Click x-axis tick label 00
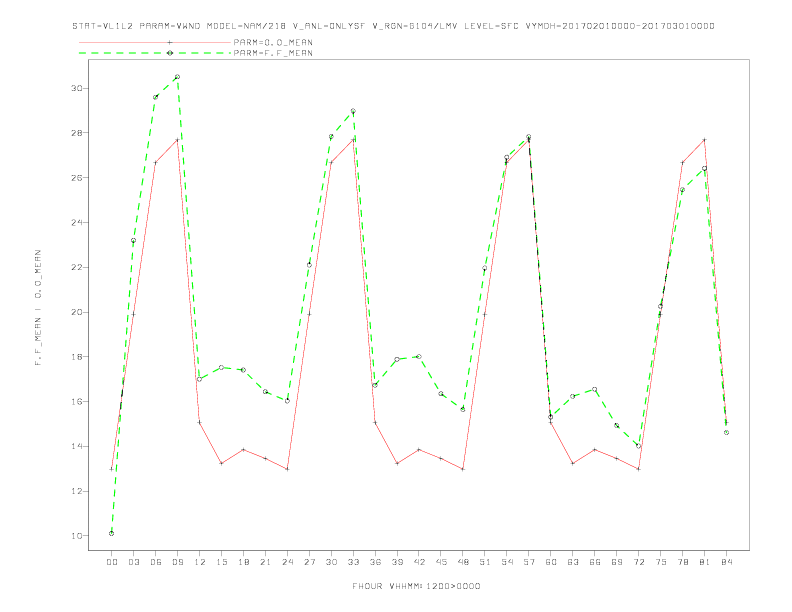 [x=112, y=562]
